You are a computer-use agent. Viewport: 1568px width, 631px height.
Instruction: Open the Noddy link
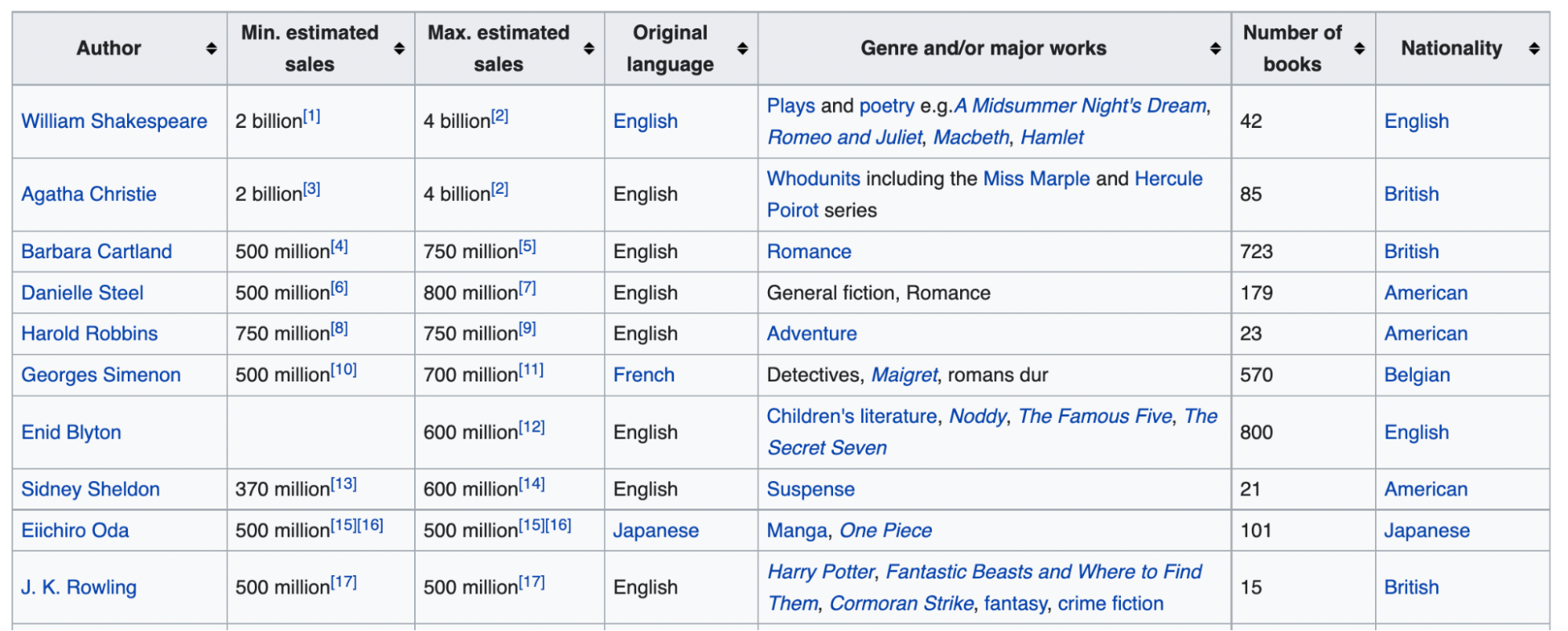point(977,417)
